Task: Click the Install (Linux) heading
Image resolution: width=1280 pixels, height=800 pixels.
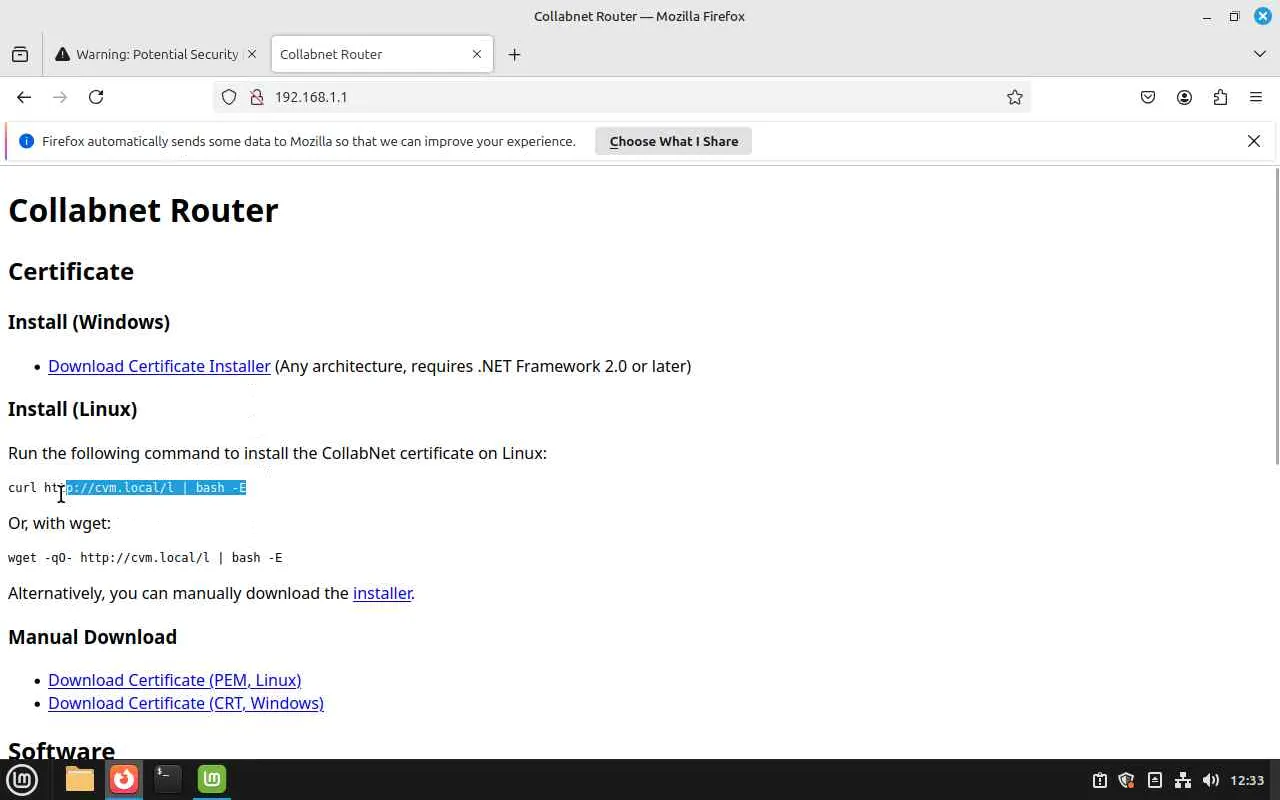Action: [x=72, y=409]
